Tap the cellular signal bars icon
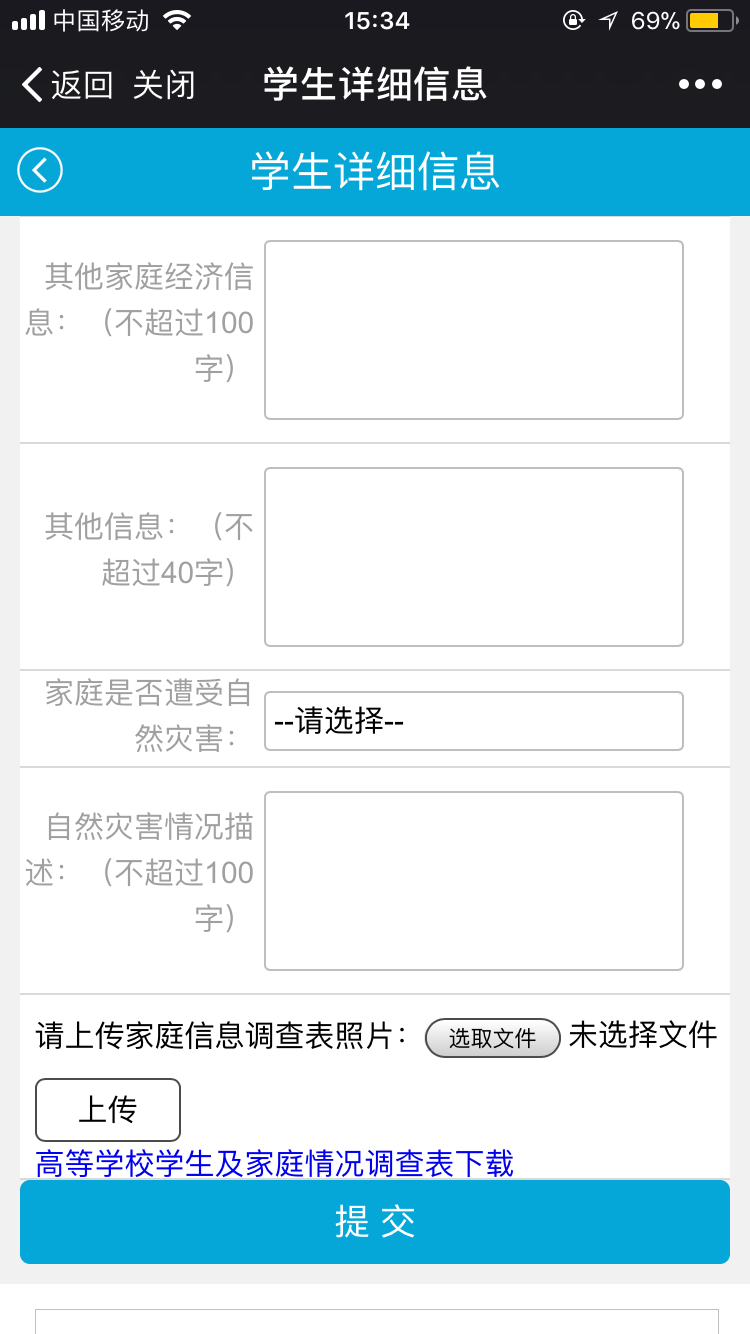This screenshot has width=750, height=1334. pyautogui.click(x=28, y=21)
